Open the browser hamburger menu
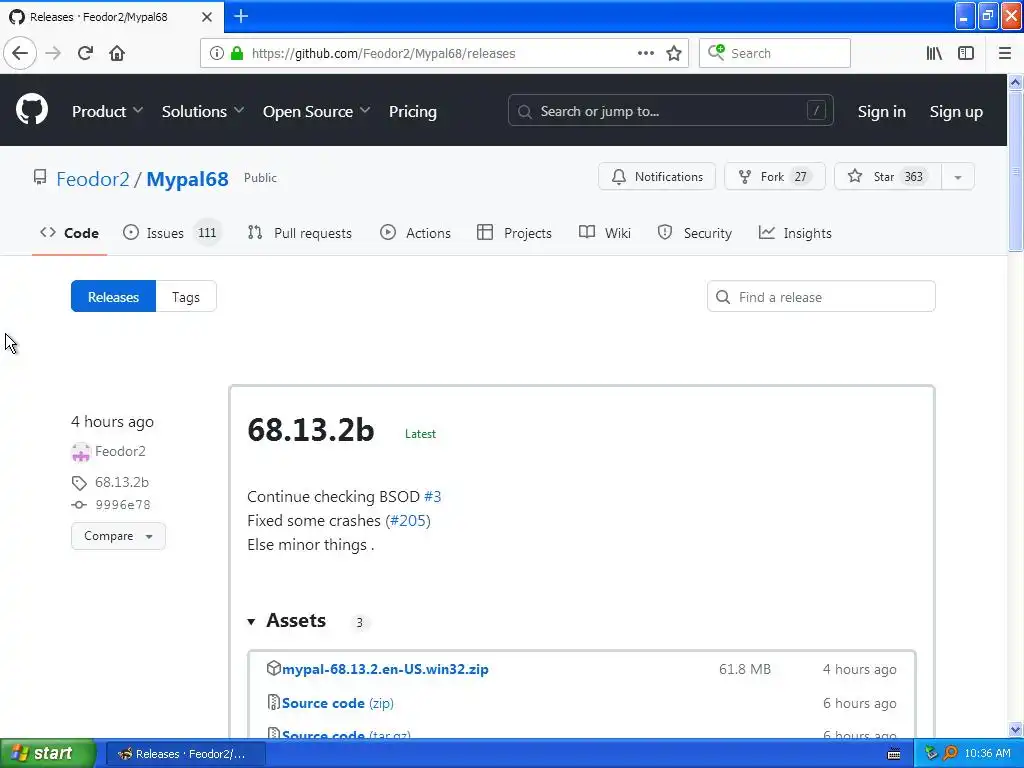Viewport: 1024px width, 768px height. click(x=1005, y=53)
